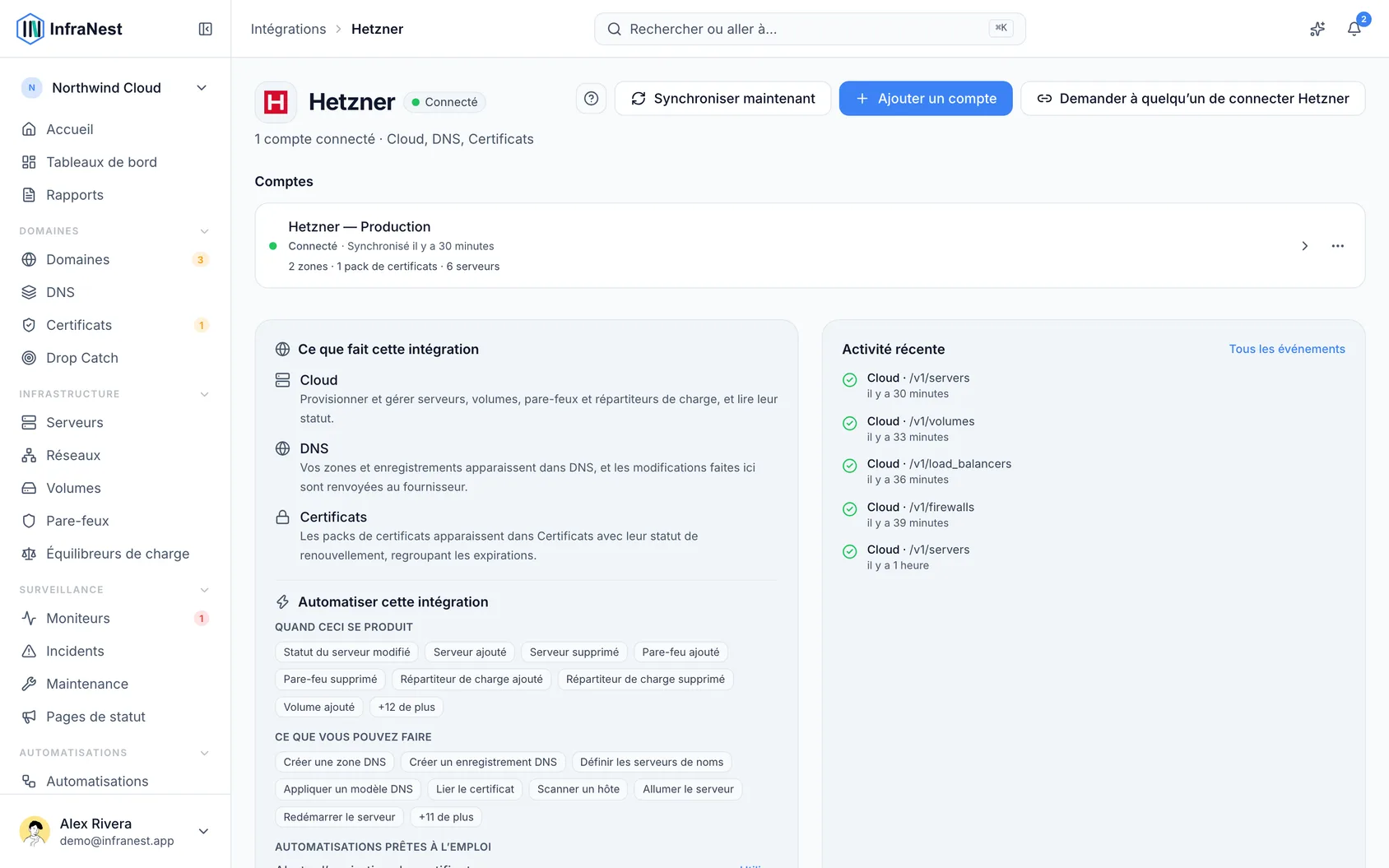
Task: Open Tableaux de bord
Action: (115, 162)
